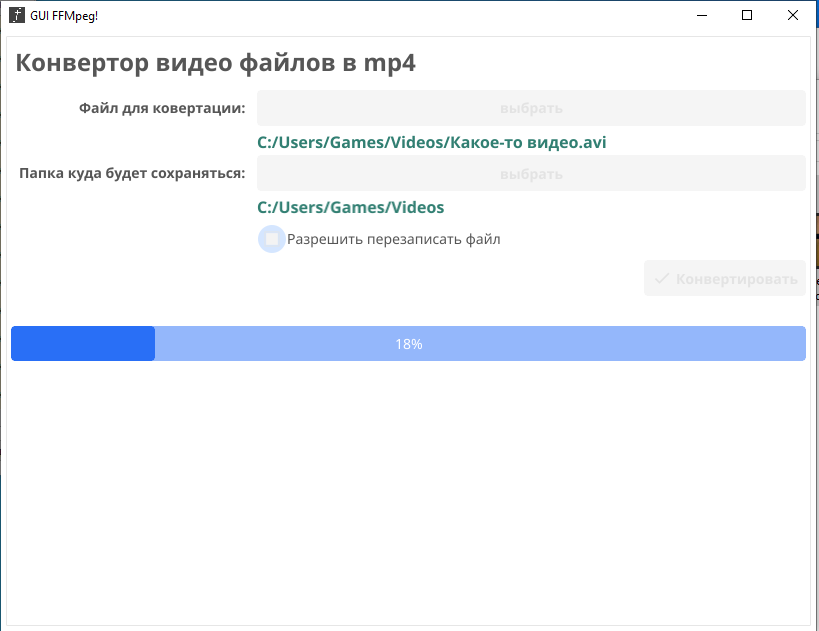Close the GUI FFMpeg window

coord(793,16)
